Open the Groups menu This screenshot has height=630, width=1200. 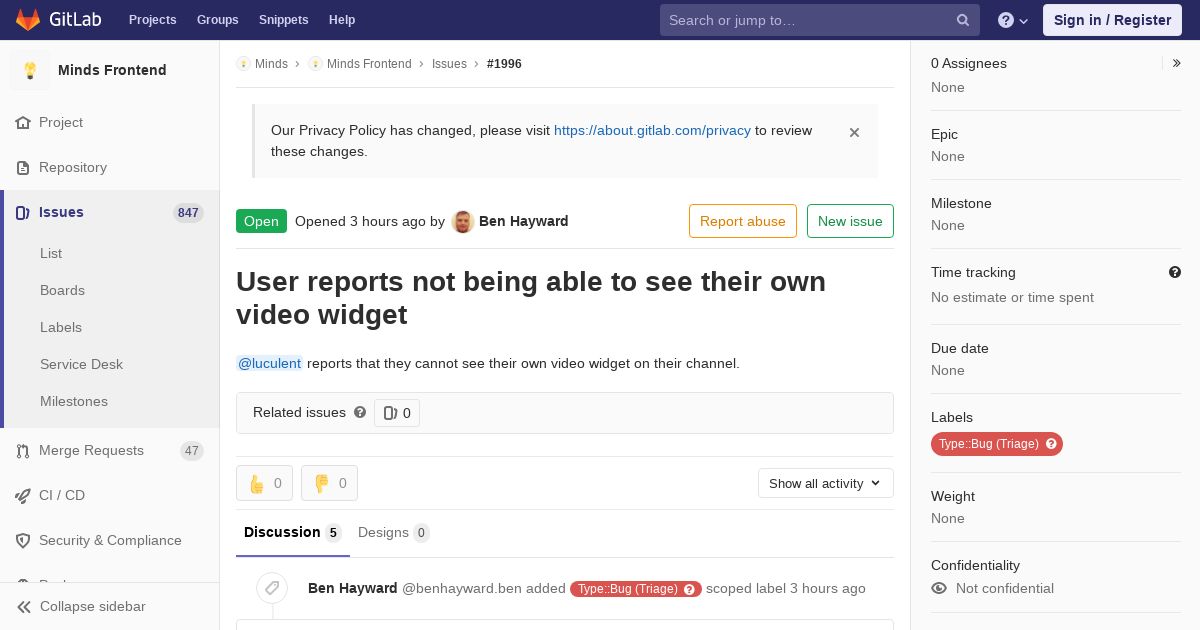point(218,20)
